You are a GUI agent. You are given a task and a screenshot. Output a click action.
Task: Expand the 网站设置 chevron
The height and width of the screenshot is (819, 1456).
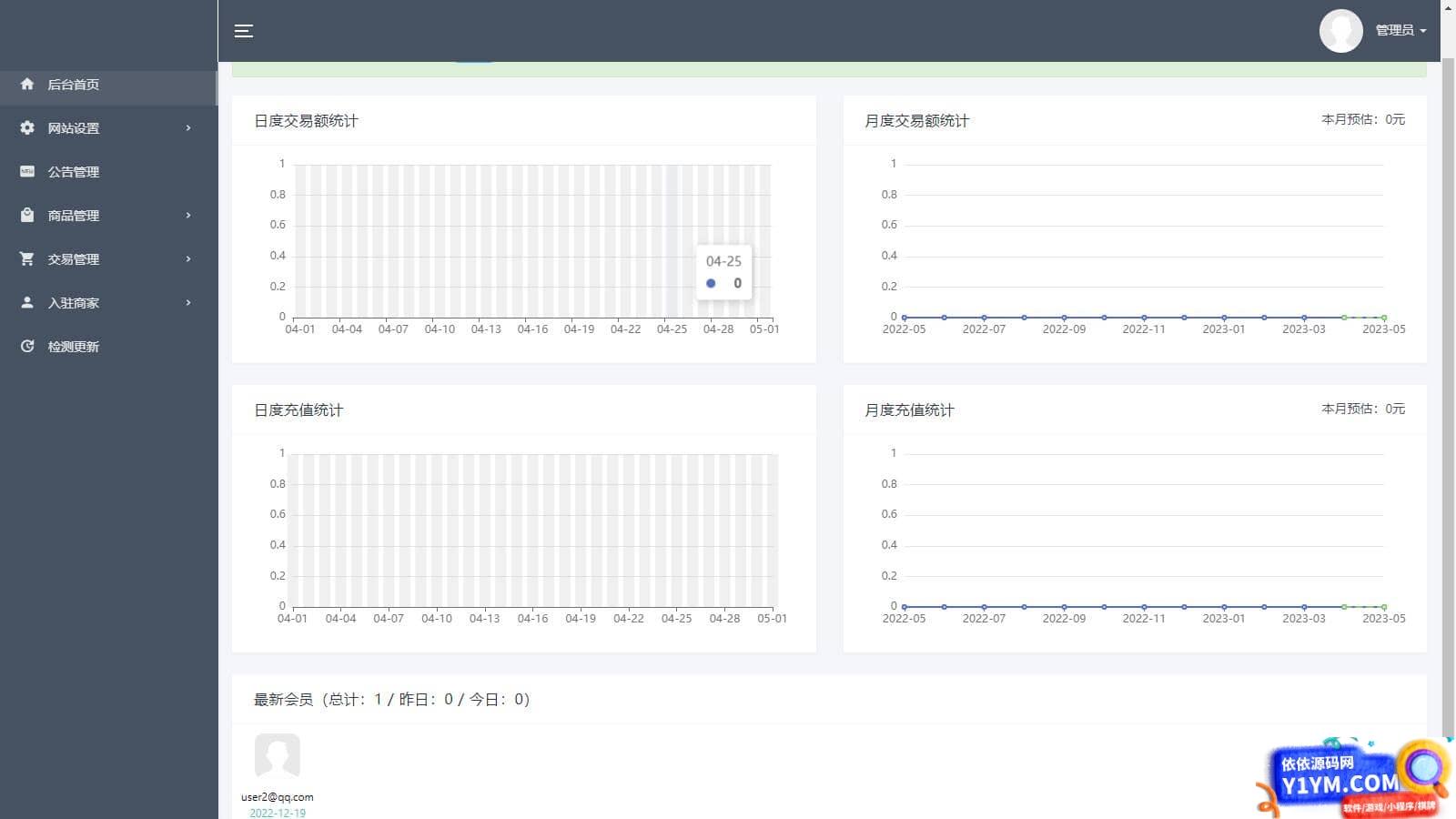click(188, 127)
